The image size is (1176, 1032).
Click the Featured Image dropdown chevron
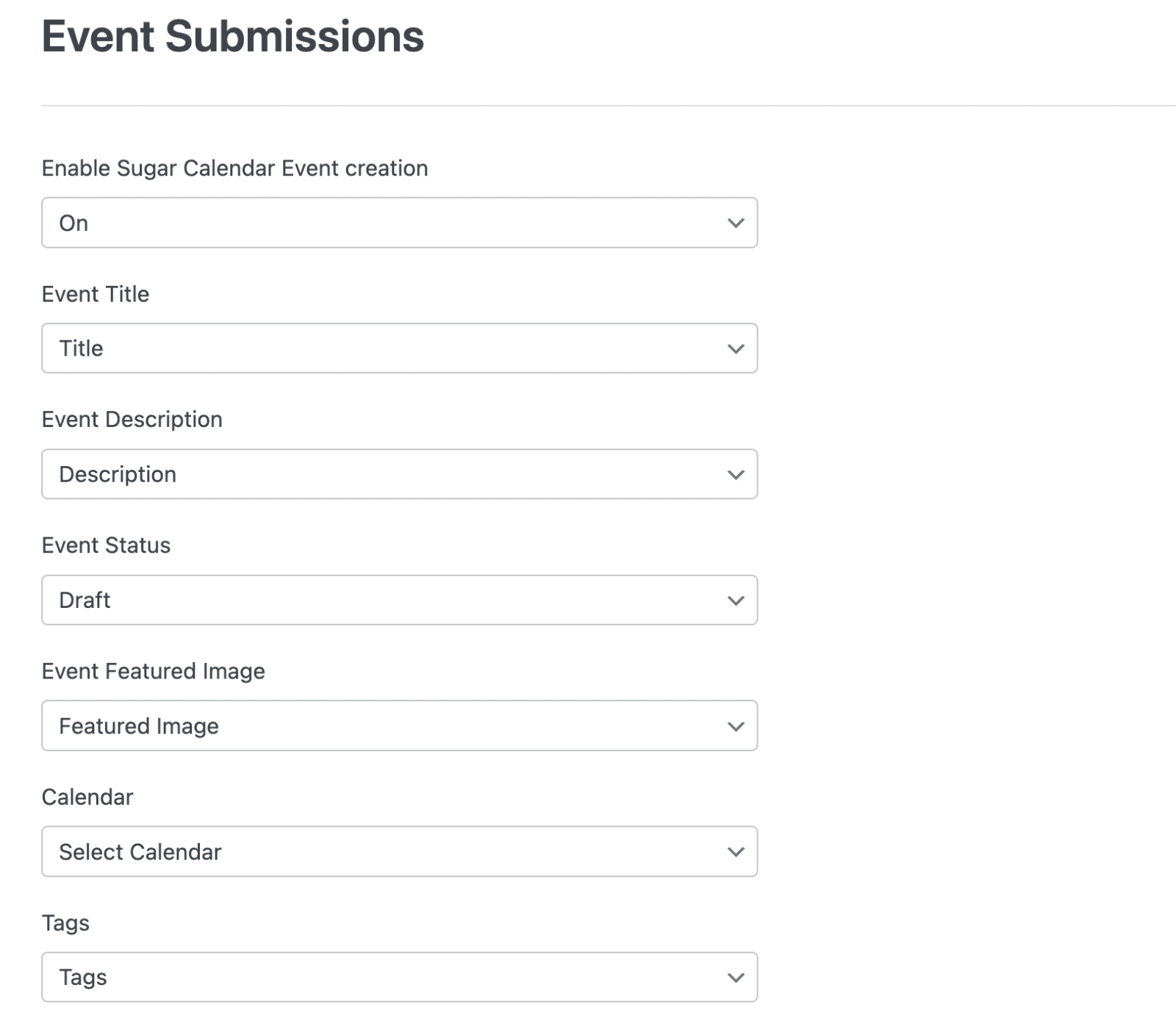coord(736,726)
